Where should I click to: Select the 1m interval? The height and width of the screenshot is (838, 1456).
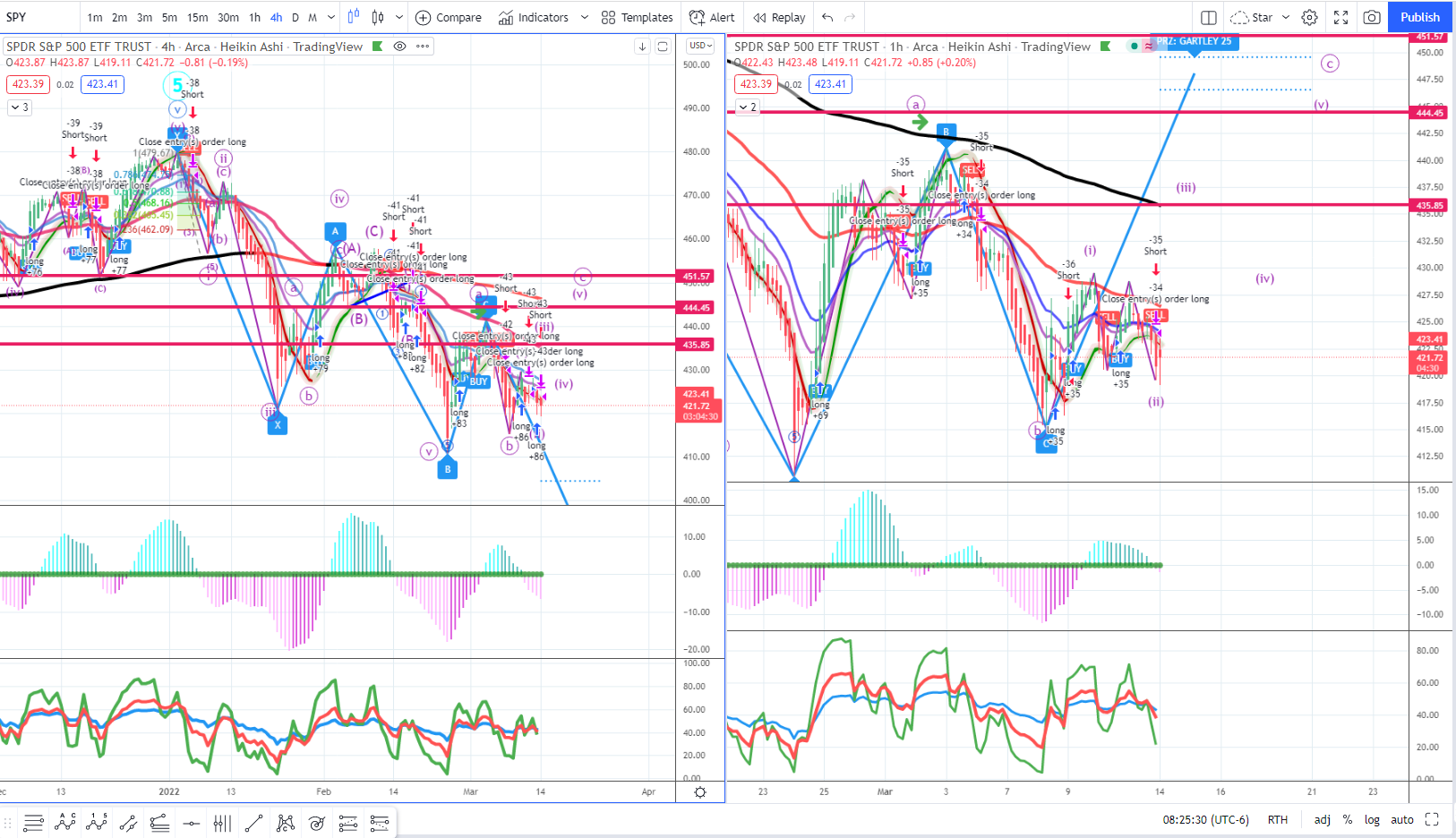point(95,17)
